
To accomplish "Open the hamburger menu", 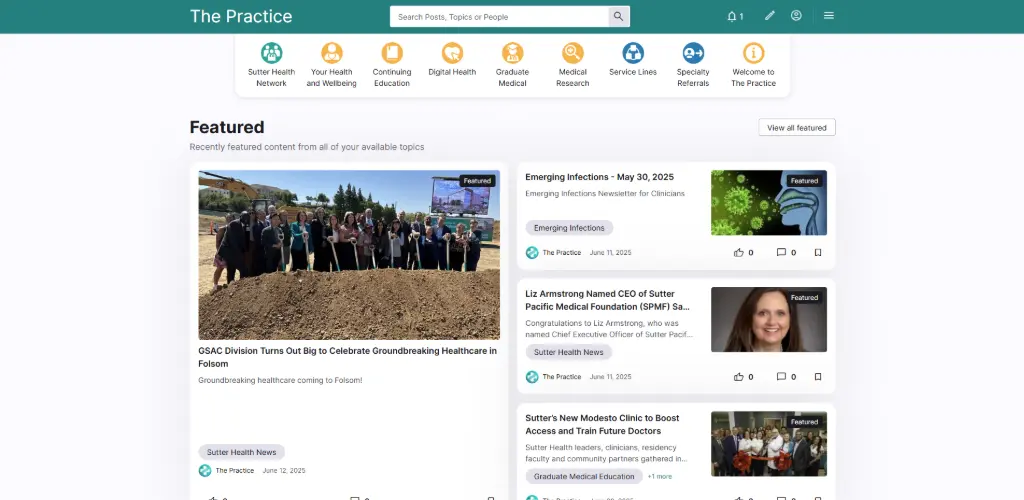I will point(829,16).
